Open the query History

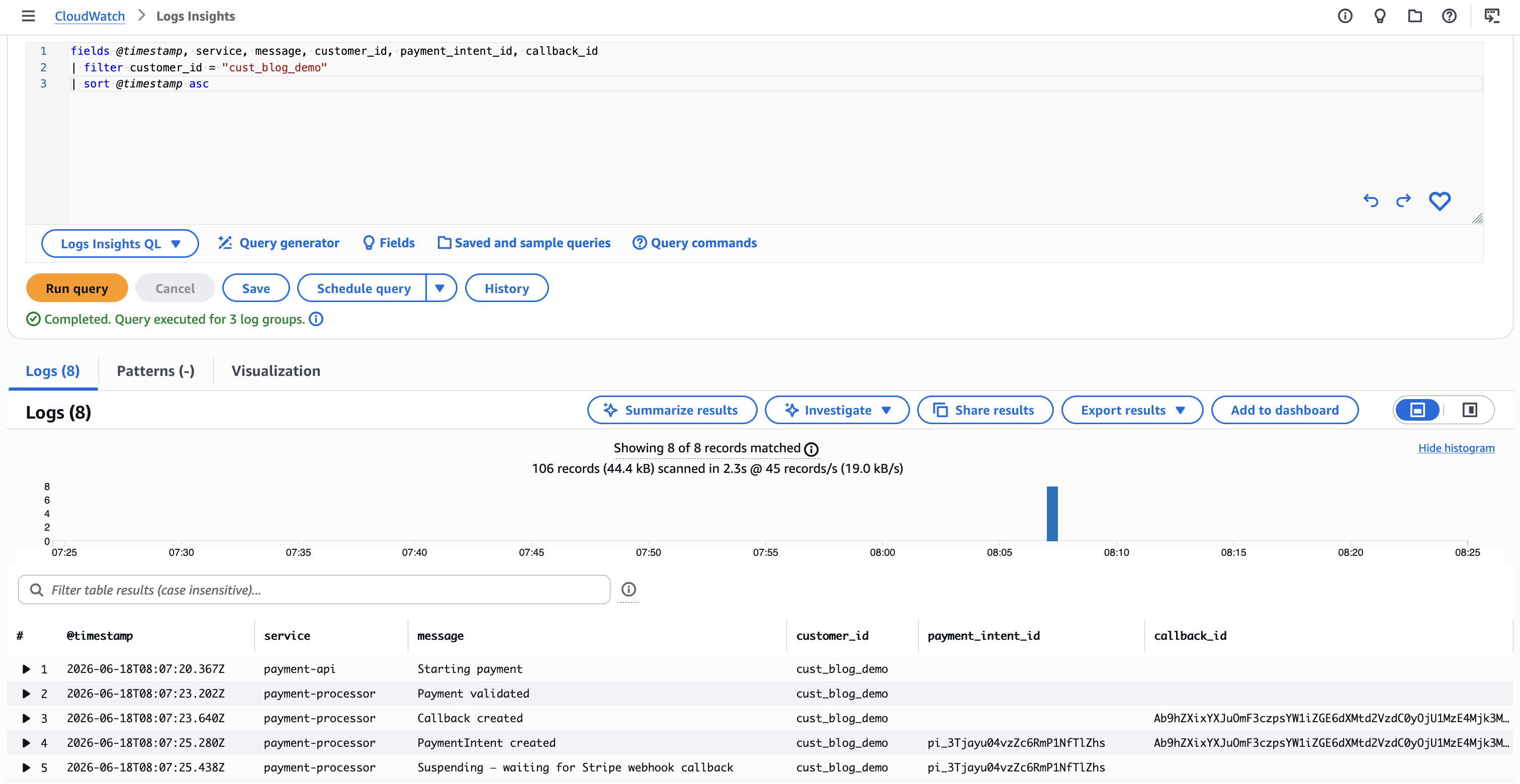point(507,288)
